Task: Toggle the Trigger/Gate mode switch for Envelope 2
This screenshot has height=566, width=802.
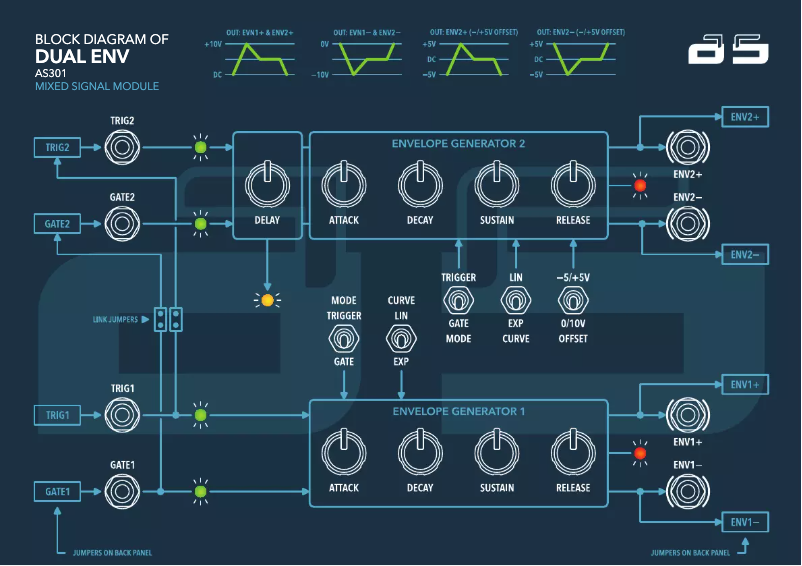Action: [458, 300]
